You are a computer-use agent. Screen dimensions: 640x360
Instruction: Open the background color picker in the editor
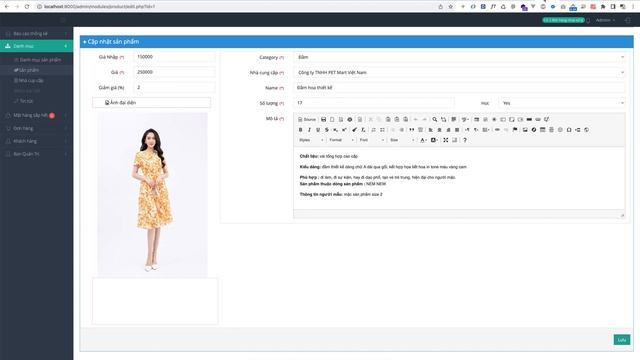[434, 140]
